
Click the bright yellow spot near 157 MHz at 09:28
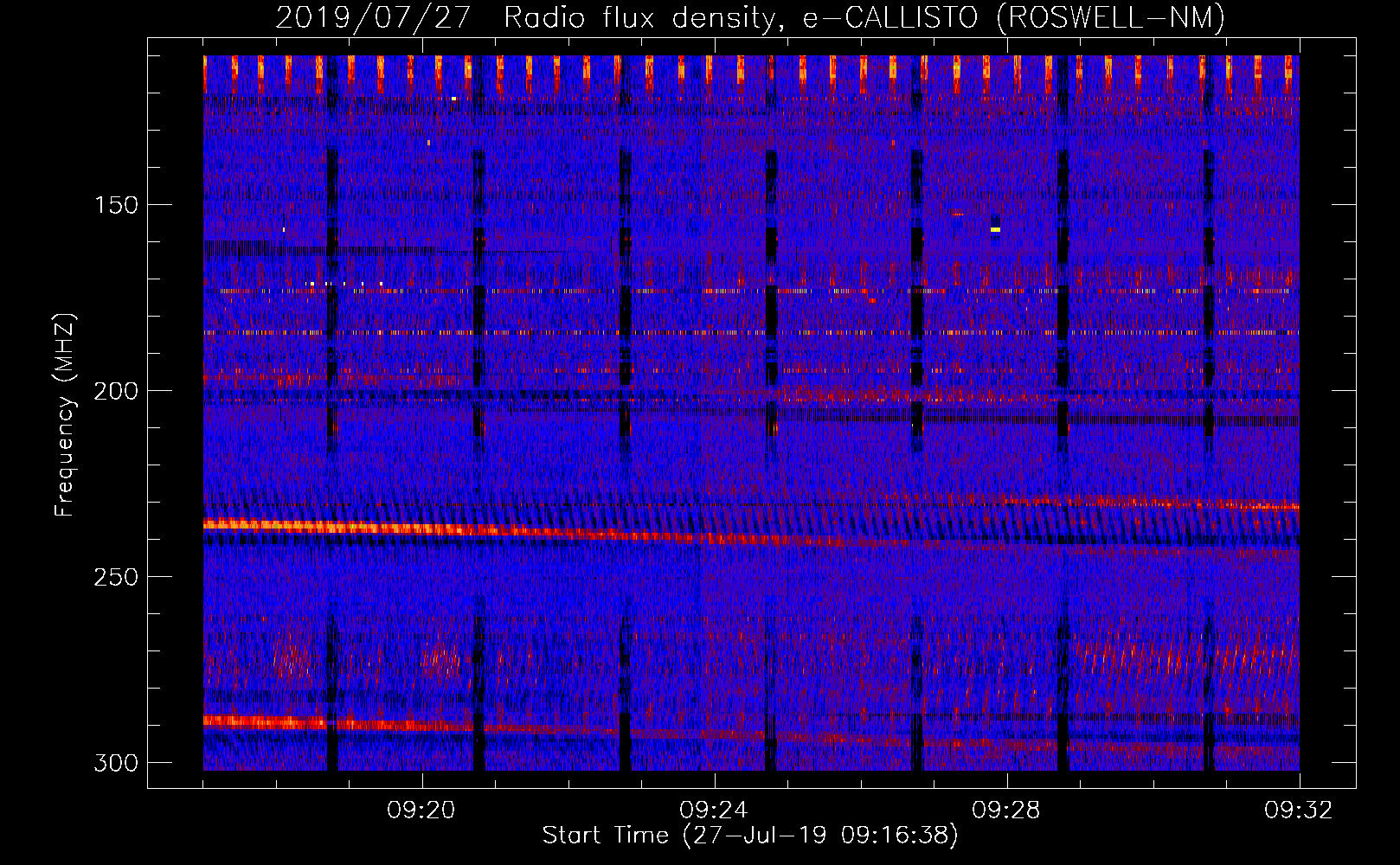[x=995, y=229]
